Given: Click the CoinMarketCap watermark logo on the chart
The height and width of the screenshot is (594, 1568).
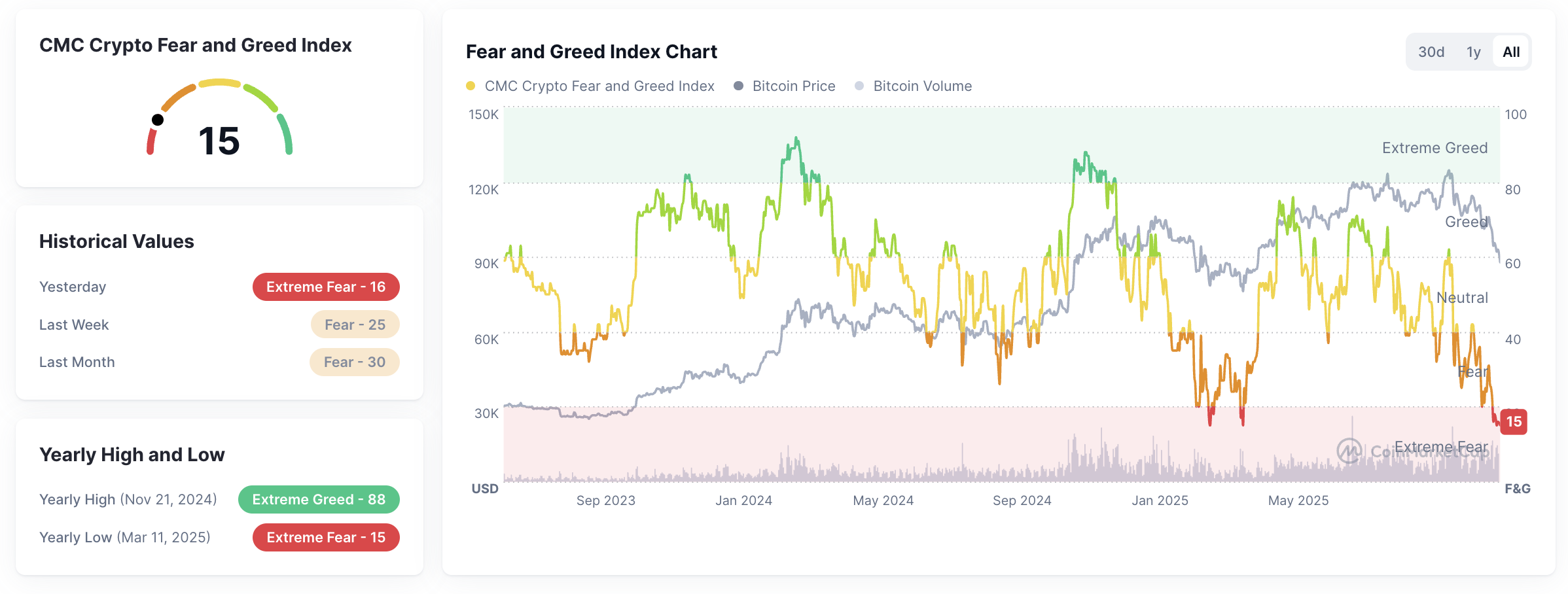Looking at the screenshot, I should tap(1349, 449).
